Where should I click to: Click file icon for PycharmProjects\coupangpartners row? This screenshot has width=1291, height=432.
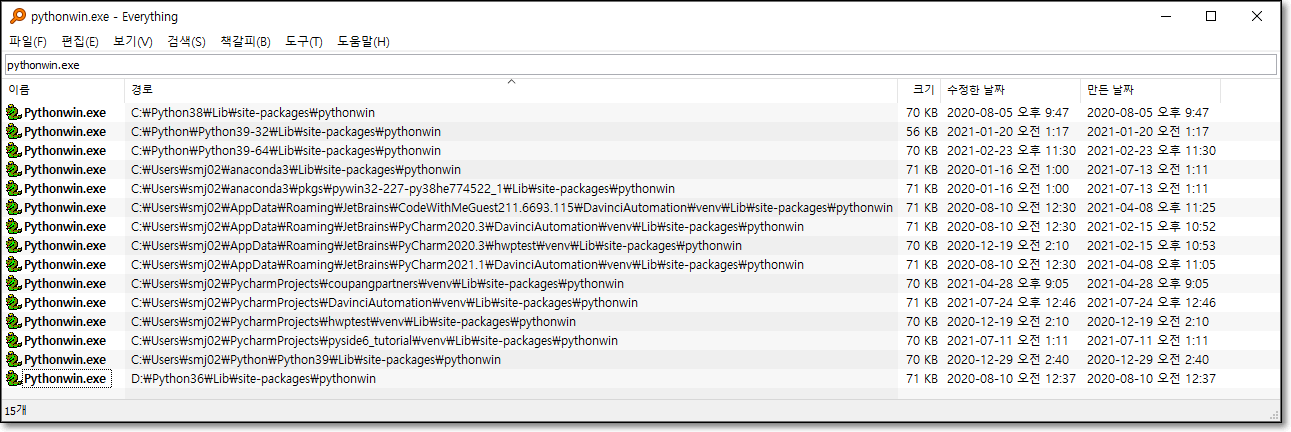pos(13,284)
